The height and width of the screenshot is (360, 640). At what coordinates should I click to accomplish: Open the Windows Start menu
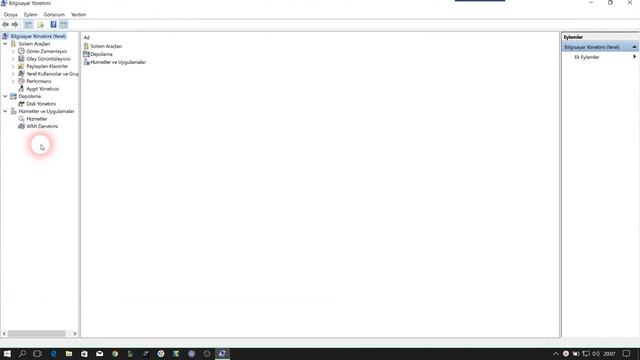[x=7, y=354]
